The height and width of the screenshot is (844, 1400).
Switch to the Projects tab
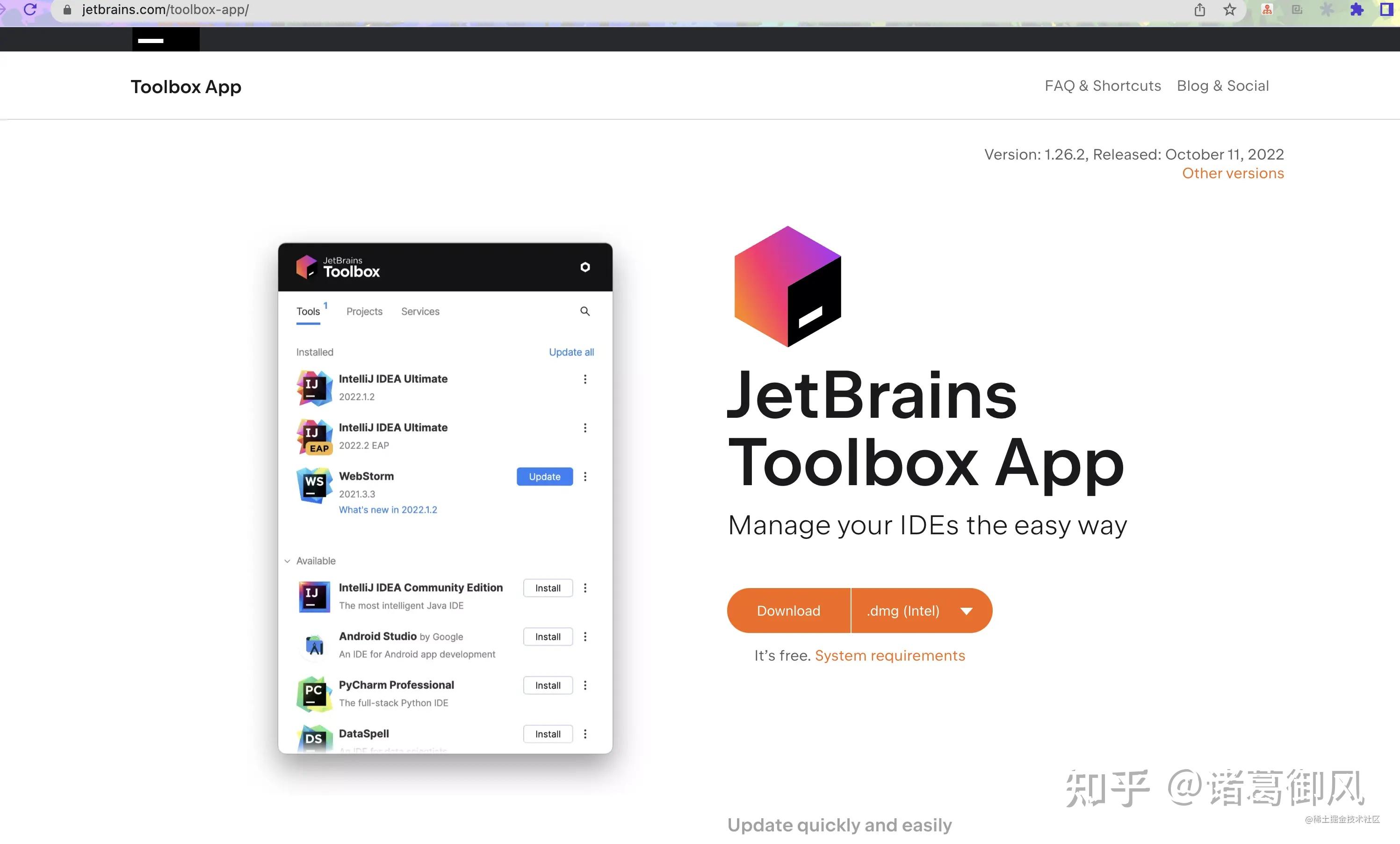click(x=364, y=312)
